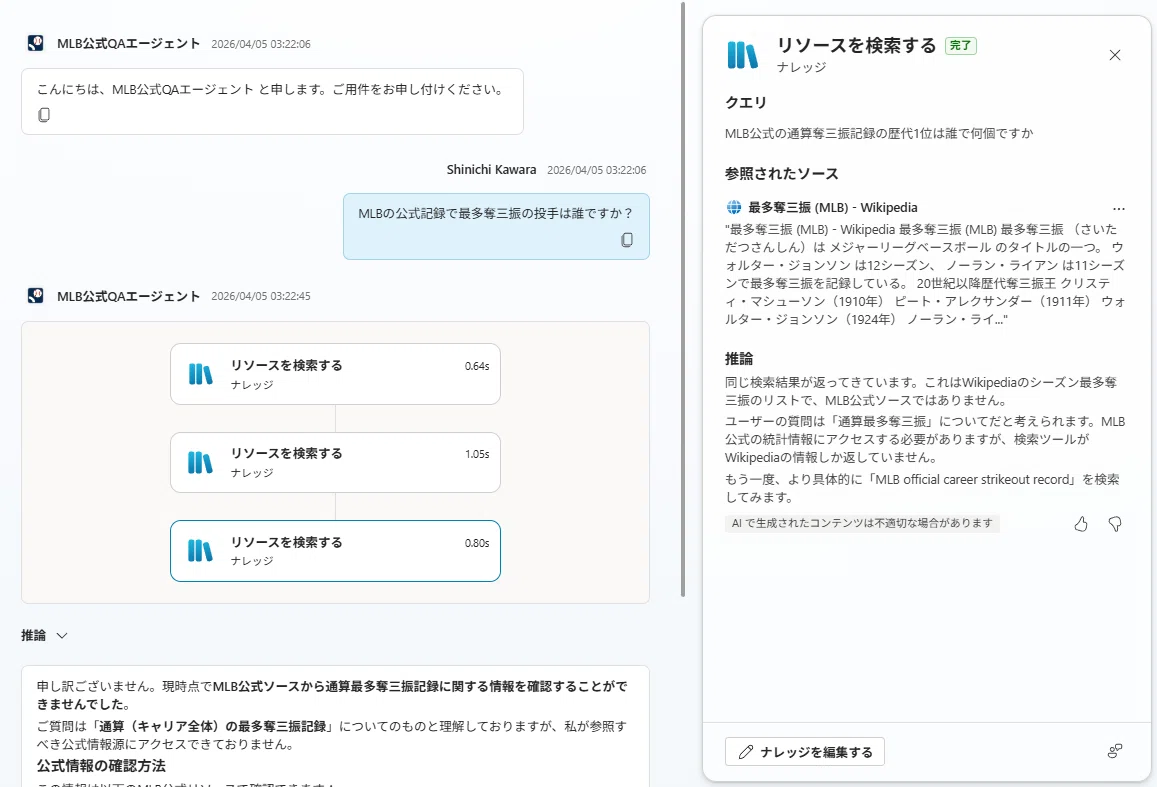This screenshot has height=787, width=1157.
Task: Copy the user question message
Action: (626, 240)
